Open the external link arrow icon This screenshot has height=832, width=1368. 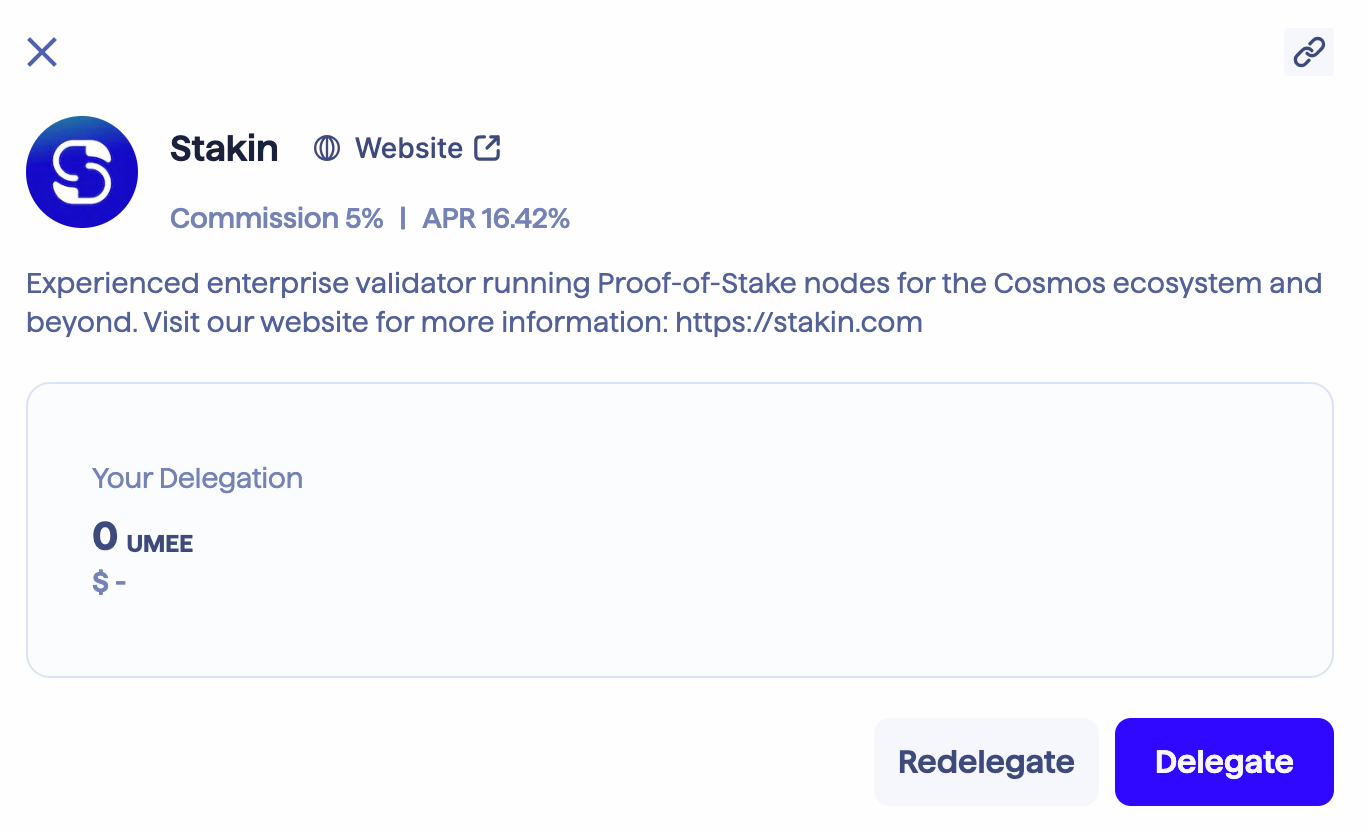(487, 148)
